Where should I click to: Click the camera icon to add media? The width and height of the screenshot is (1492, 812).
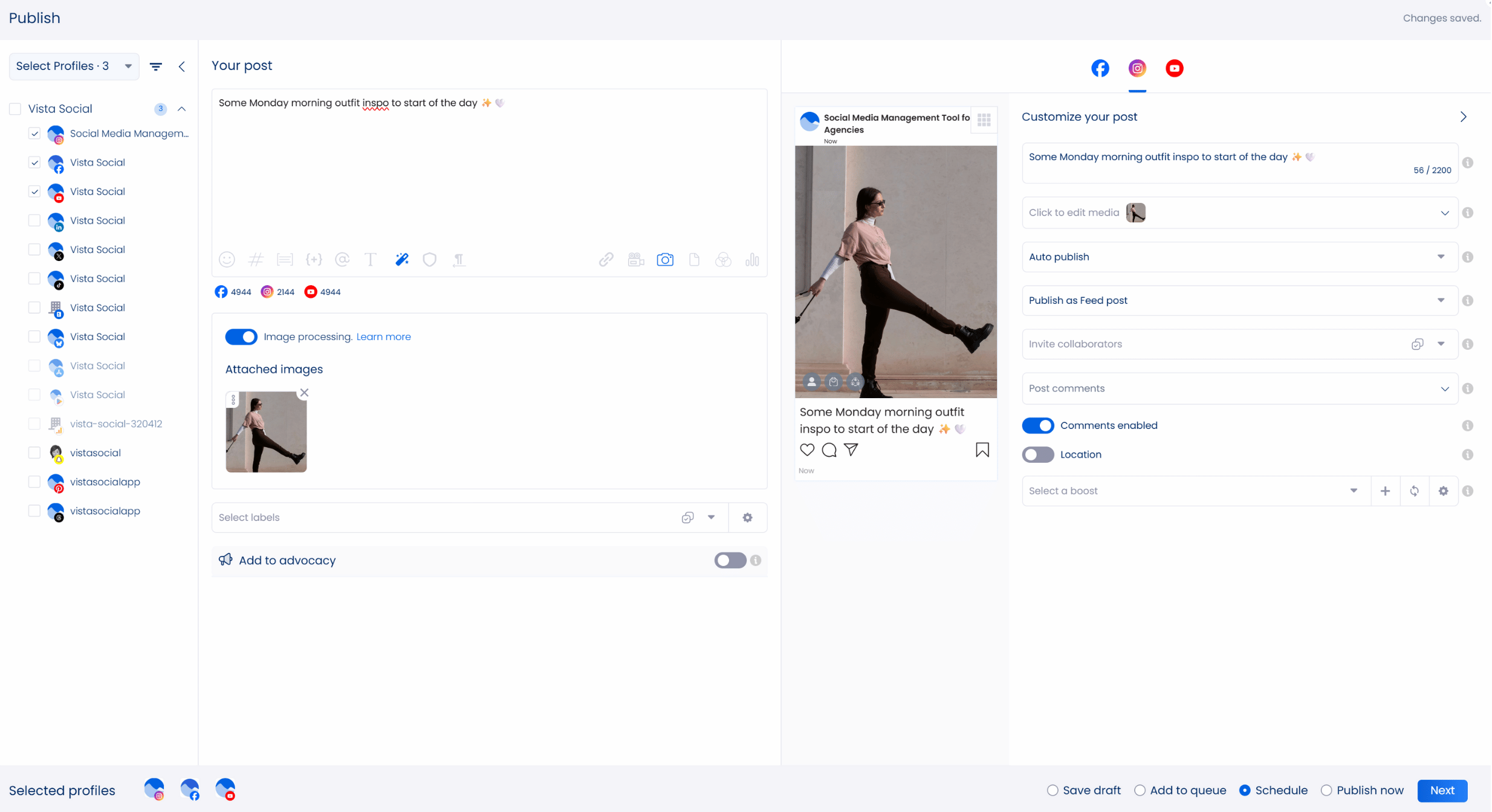pos(665,260)
